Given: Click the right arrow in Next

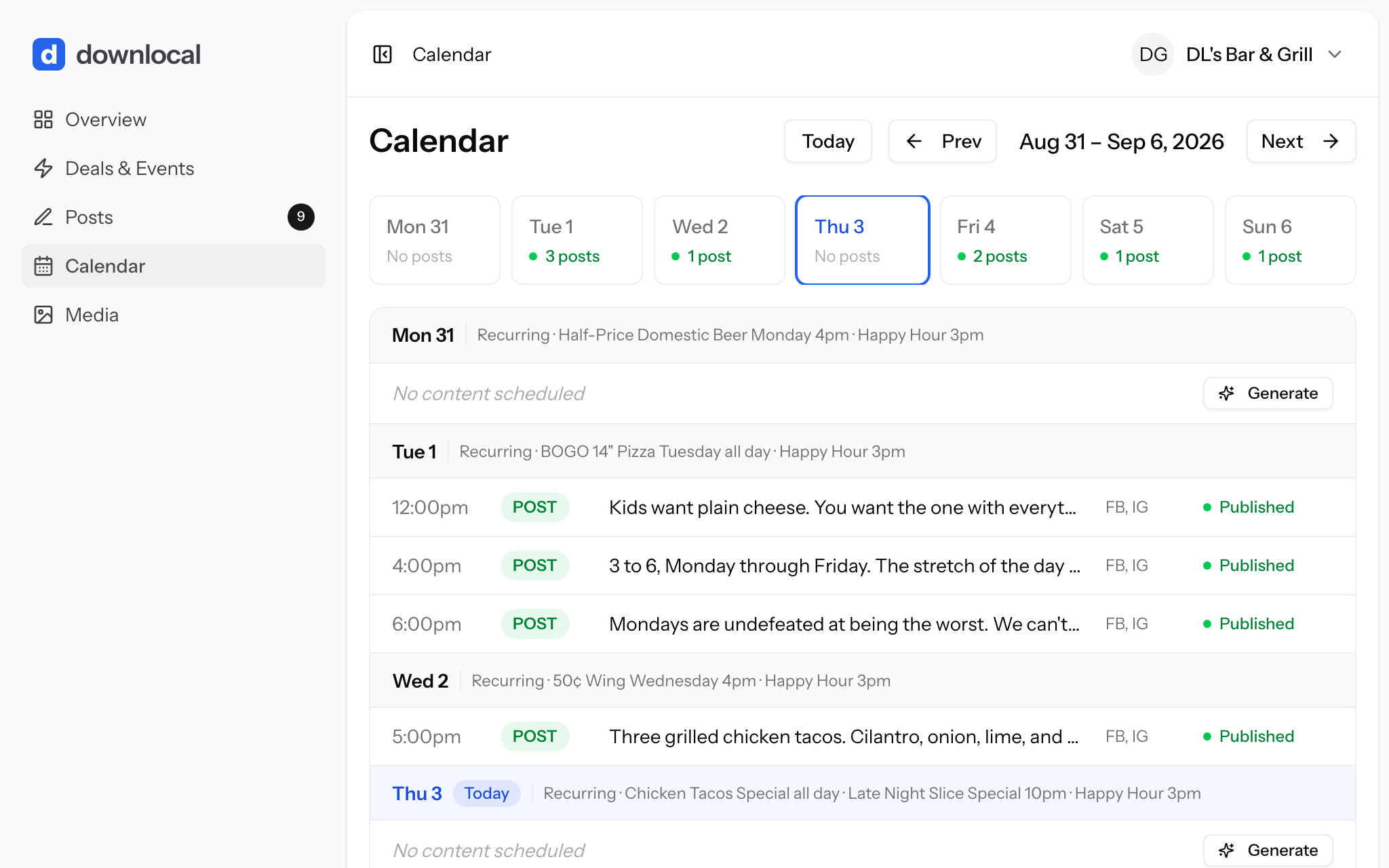Looking at the screenshot, I should click(x=1331, y=141).
